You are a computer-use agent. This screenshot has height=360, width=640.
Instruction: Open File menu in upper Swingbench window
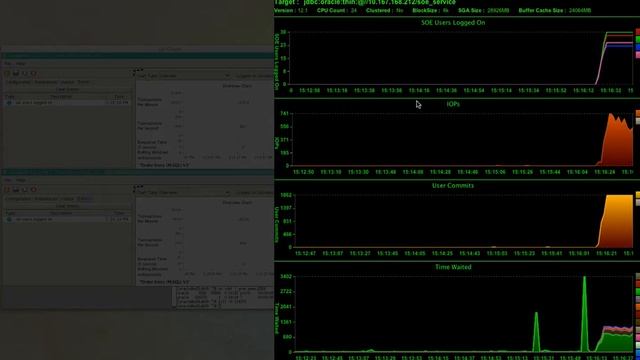[8, 64]
